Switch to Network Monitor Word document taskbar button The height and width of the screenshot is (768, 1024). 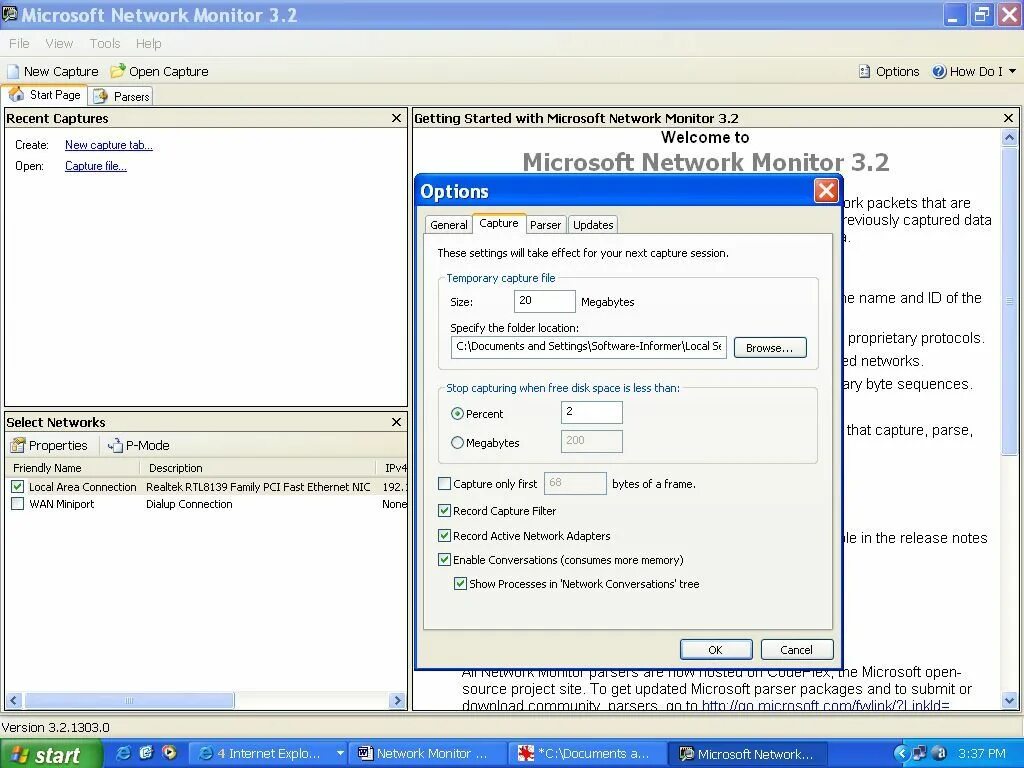click(426, 754)
